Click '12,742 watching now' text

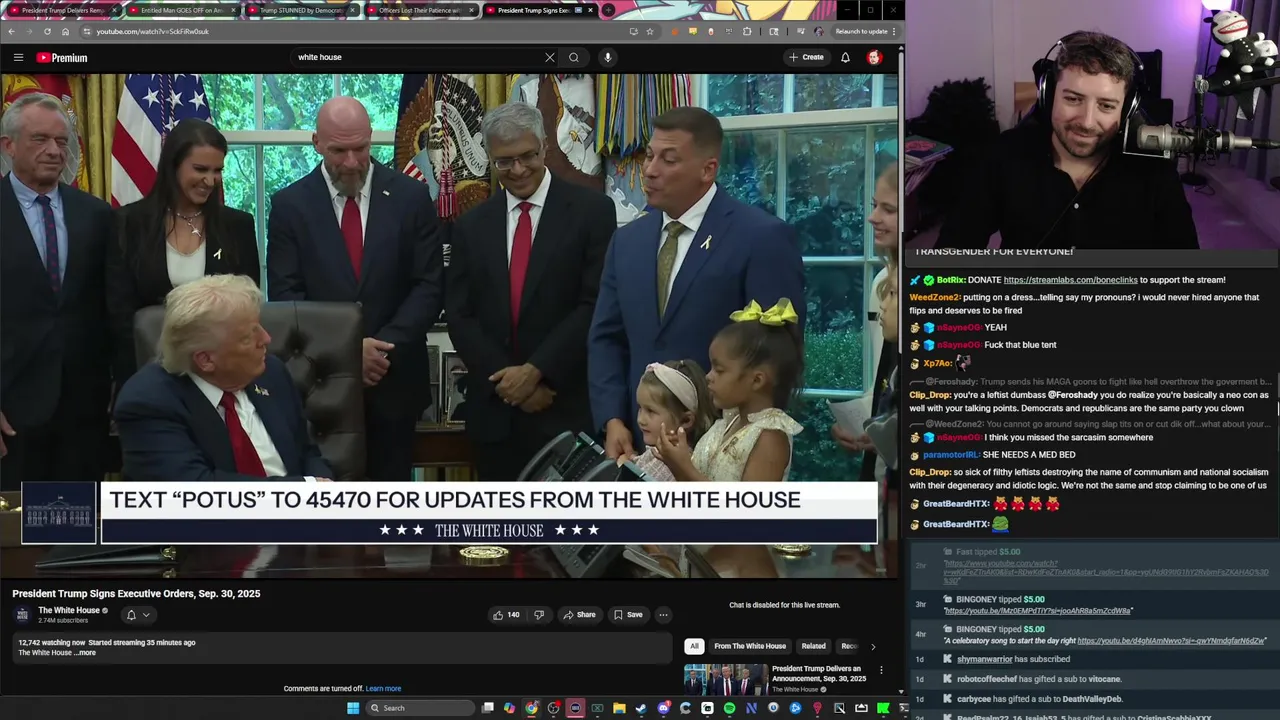point(51,643)
